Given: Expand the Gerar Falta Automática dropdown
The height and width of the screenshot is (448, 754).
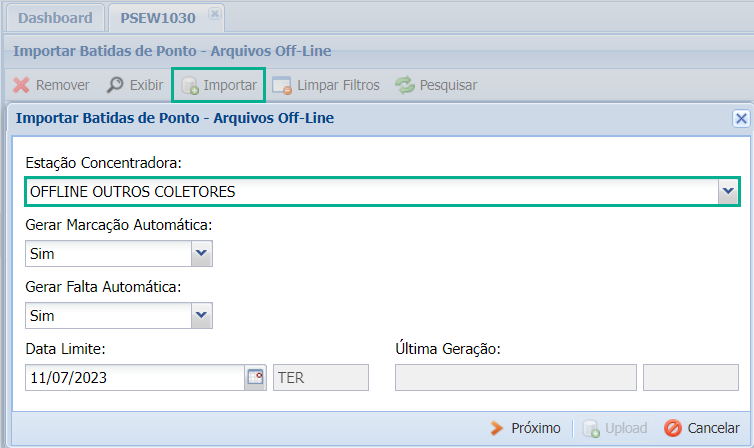Looking at the screenshot, I should pyautogui.click(x=202, y=316).
